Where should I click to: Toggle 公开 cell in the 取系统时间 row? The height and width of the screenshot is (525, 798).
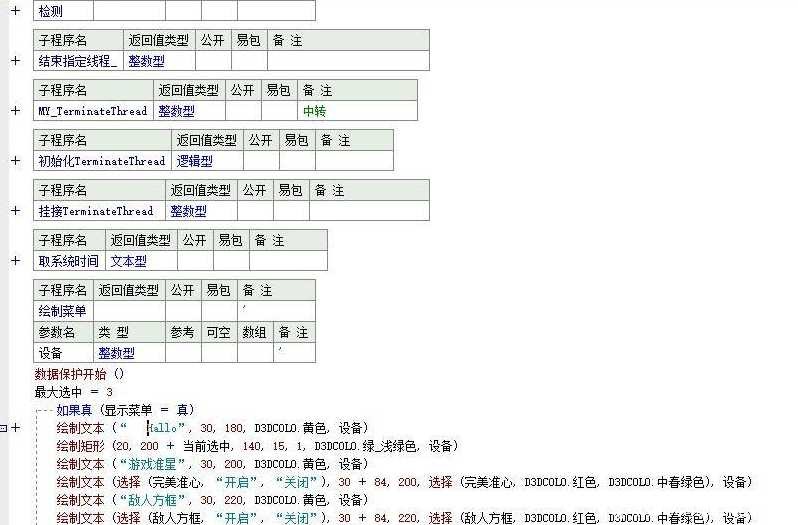coord(195,261)
